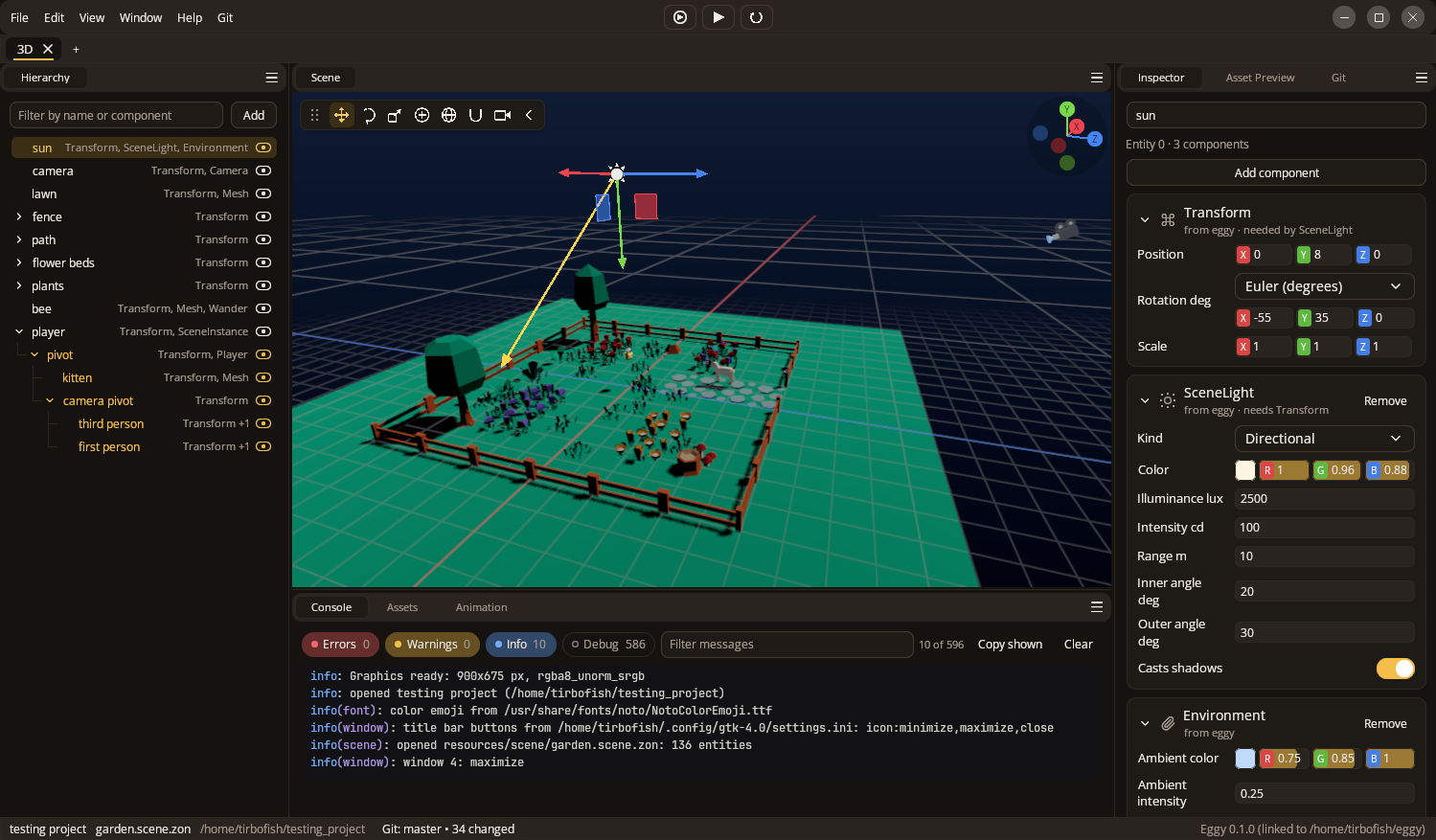Click the Scene toolbar drag handle dots

pos(314,115)
